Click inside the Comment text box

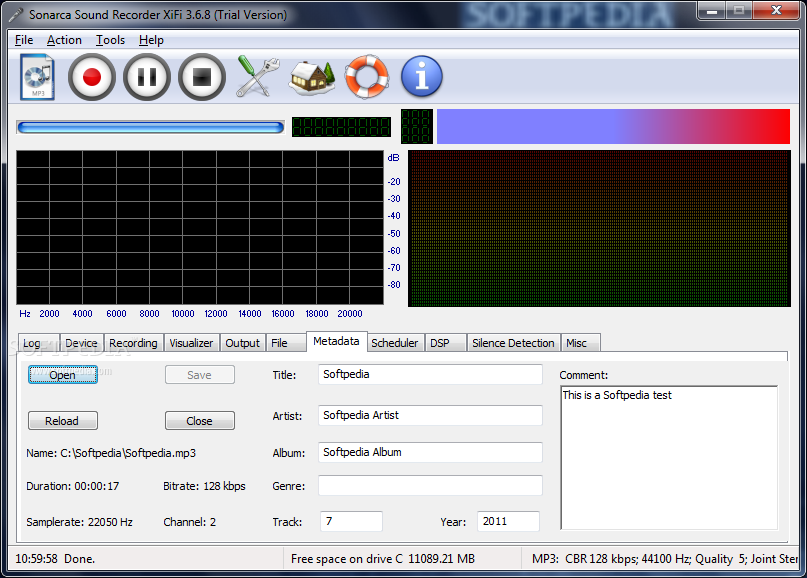pos(669,458)
